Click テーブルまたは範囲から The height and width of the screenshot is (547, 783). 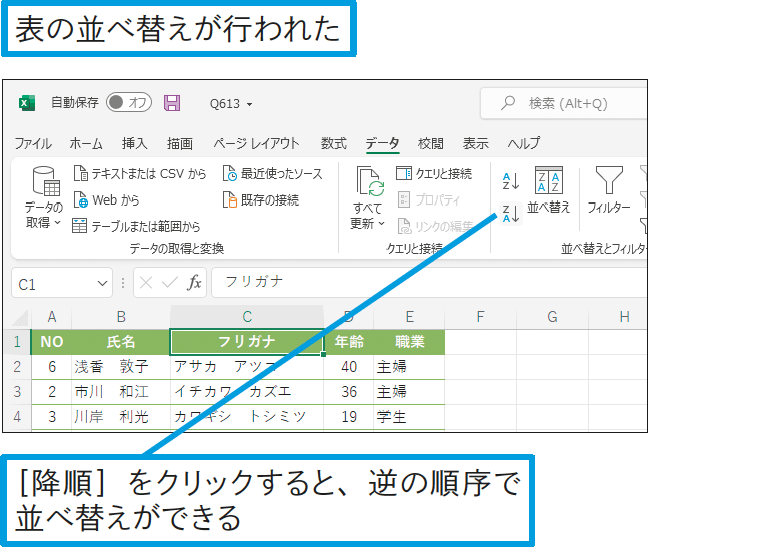click(x=136, y=226)
